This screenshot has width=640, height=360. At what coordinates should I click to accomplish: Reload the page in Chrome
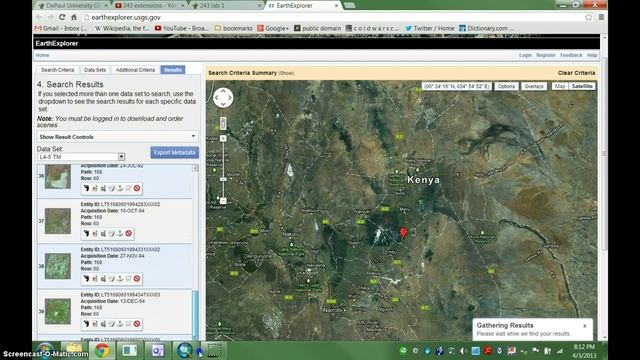[62, 17]
